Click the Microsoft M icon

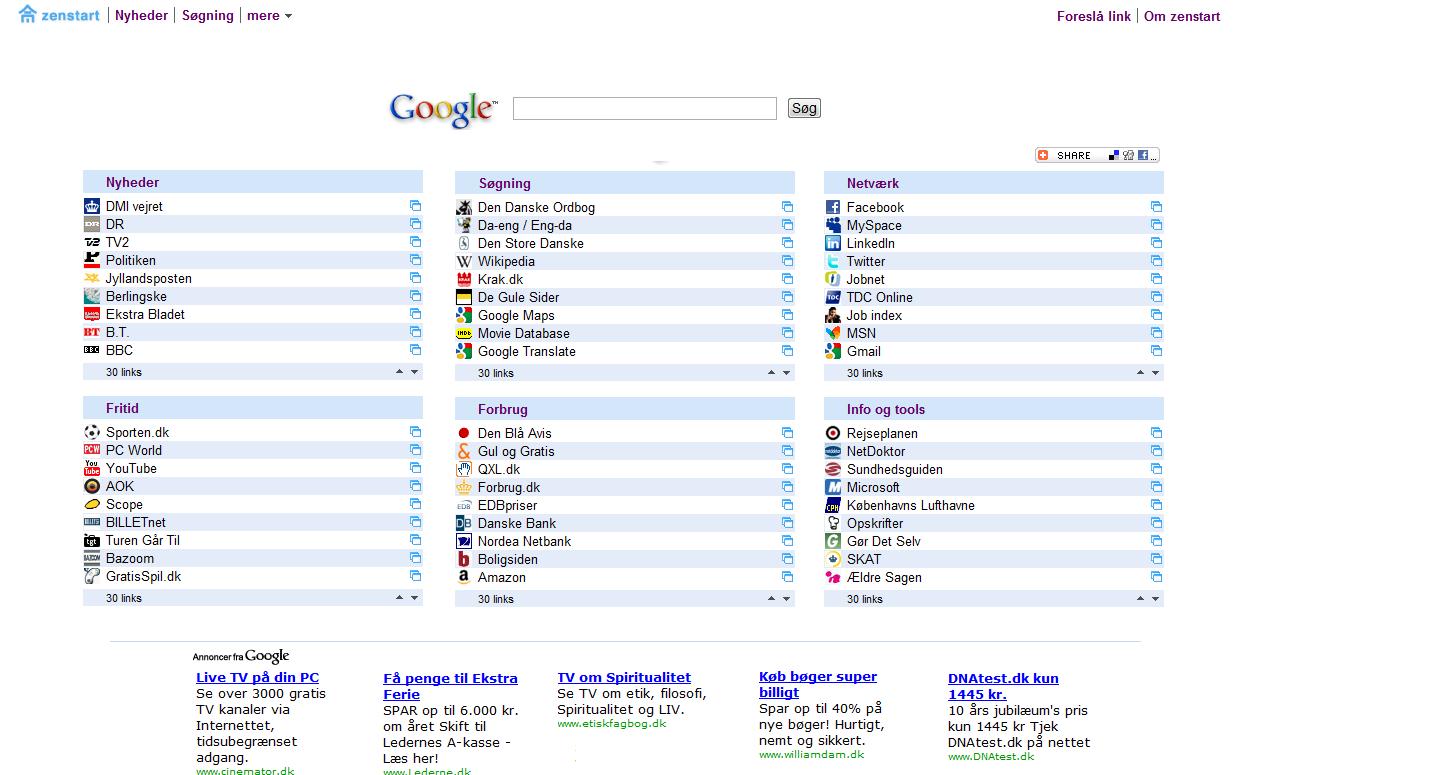point(833,487)
